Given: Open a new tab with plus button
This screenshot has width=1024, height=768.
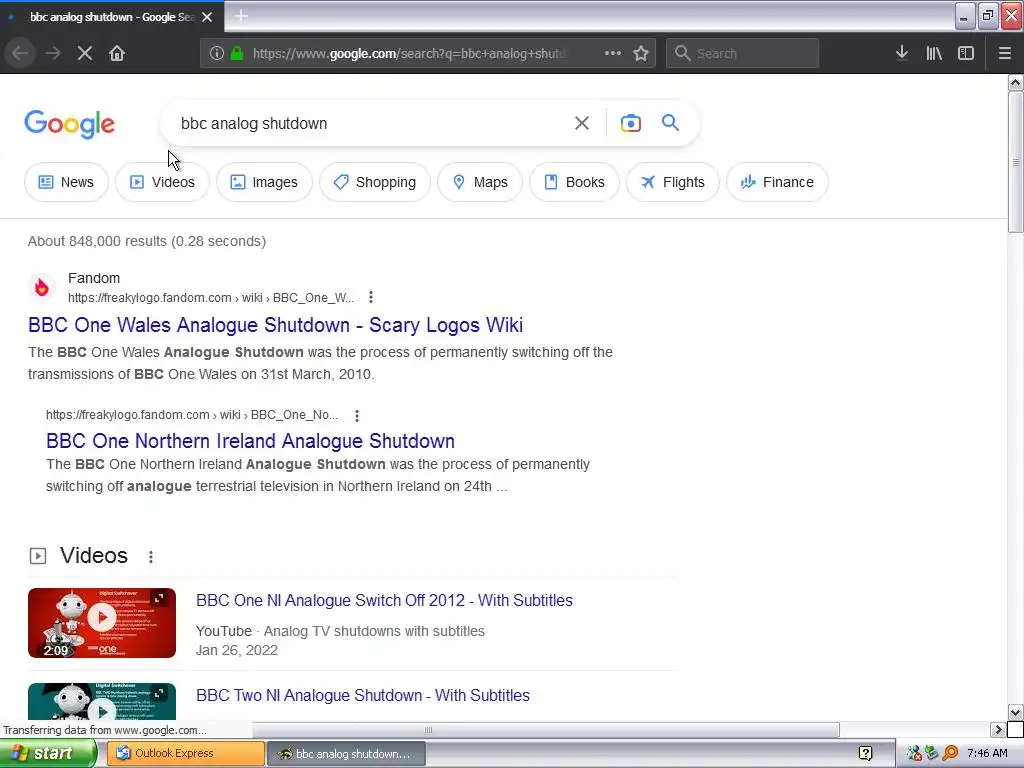Looking at the screenshot, I should (241, 16).
